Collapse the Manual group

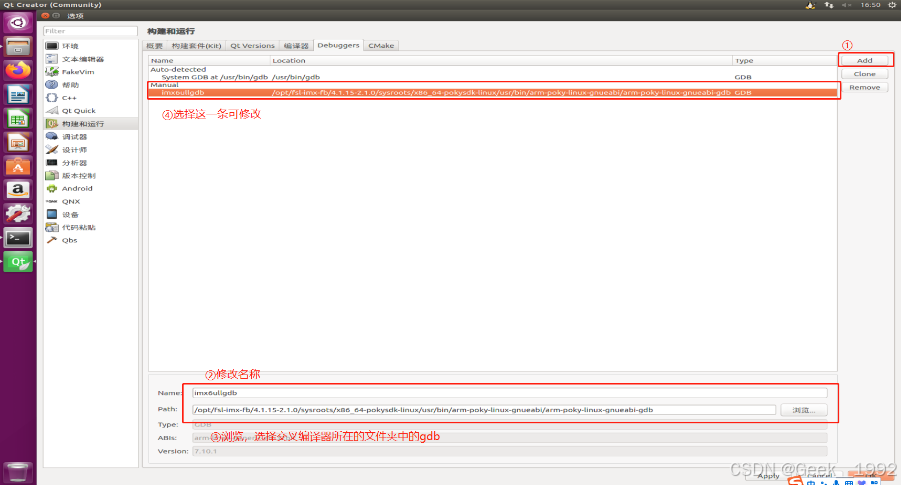click(x=164, y=85)
